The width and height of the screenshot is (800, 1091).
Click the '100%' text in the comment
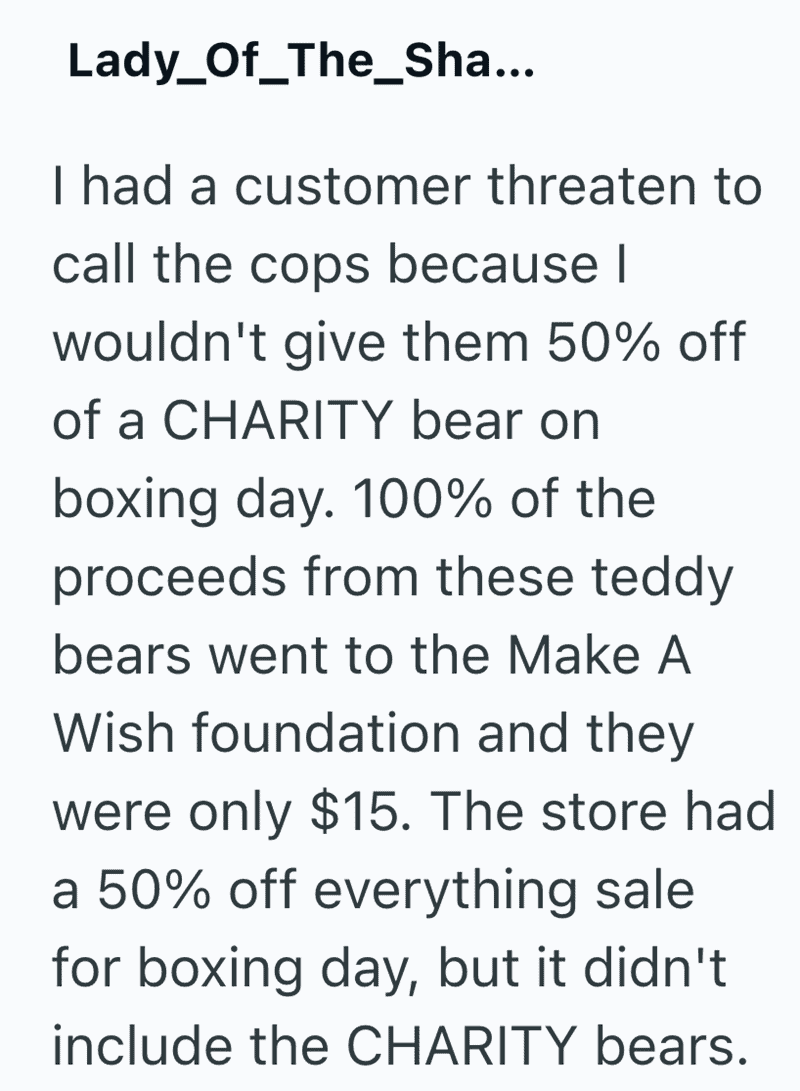coord(424,499)
